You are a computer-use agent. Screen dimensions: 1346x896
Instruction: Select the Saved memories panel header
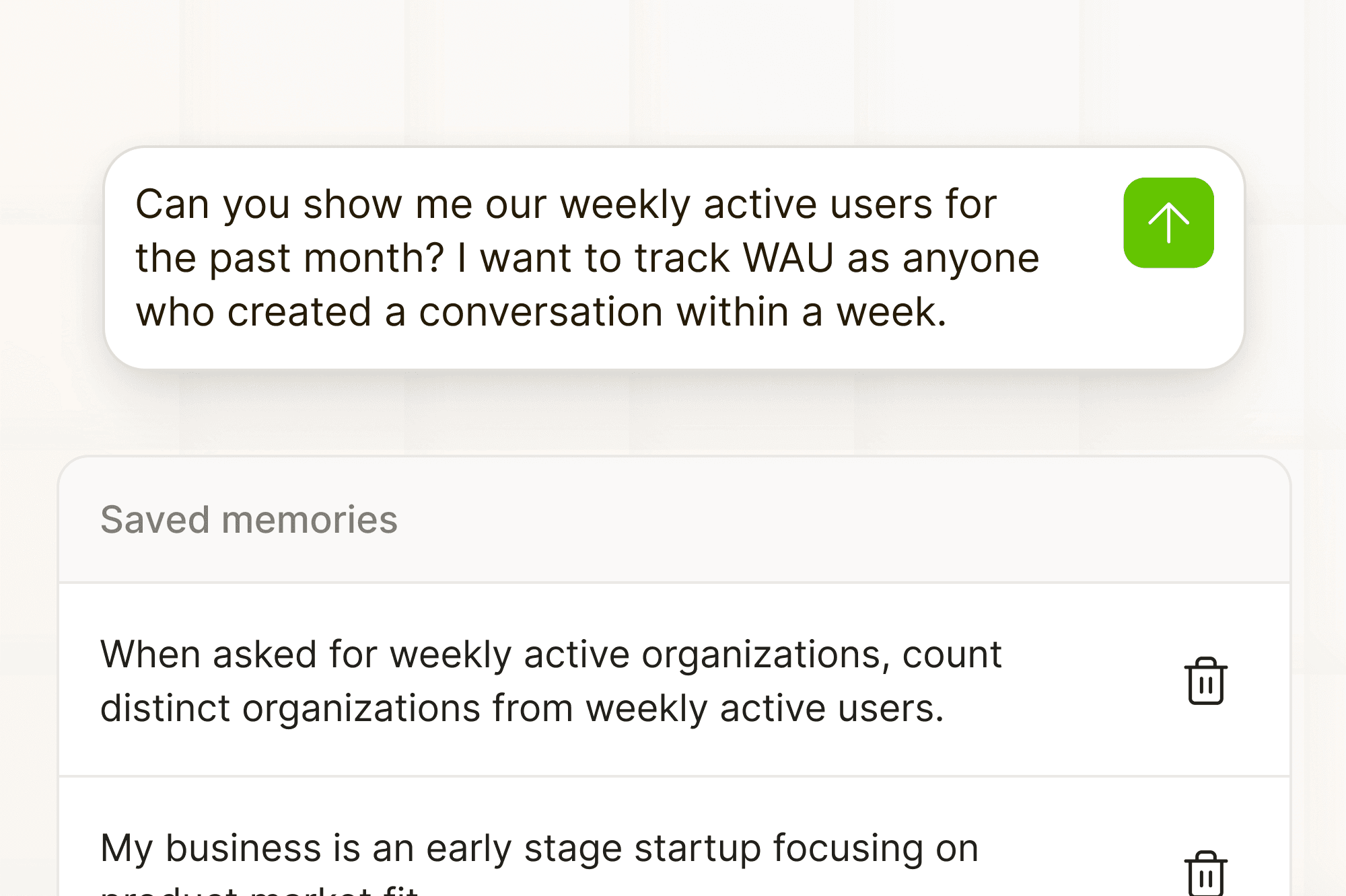point(249,519)
